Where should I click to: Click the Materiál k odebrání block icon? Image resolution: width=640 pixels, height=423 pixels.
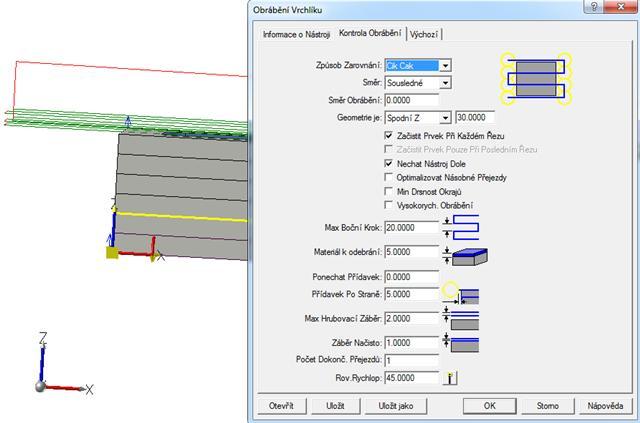(467, 254)
